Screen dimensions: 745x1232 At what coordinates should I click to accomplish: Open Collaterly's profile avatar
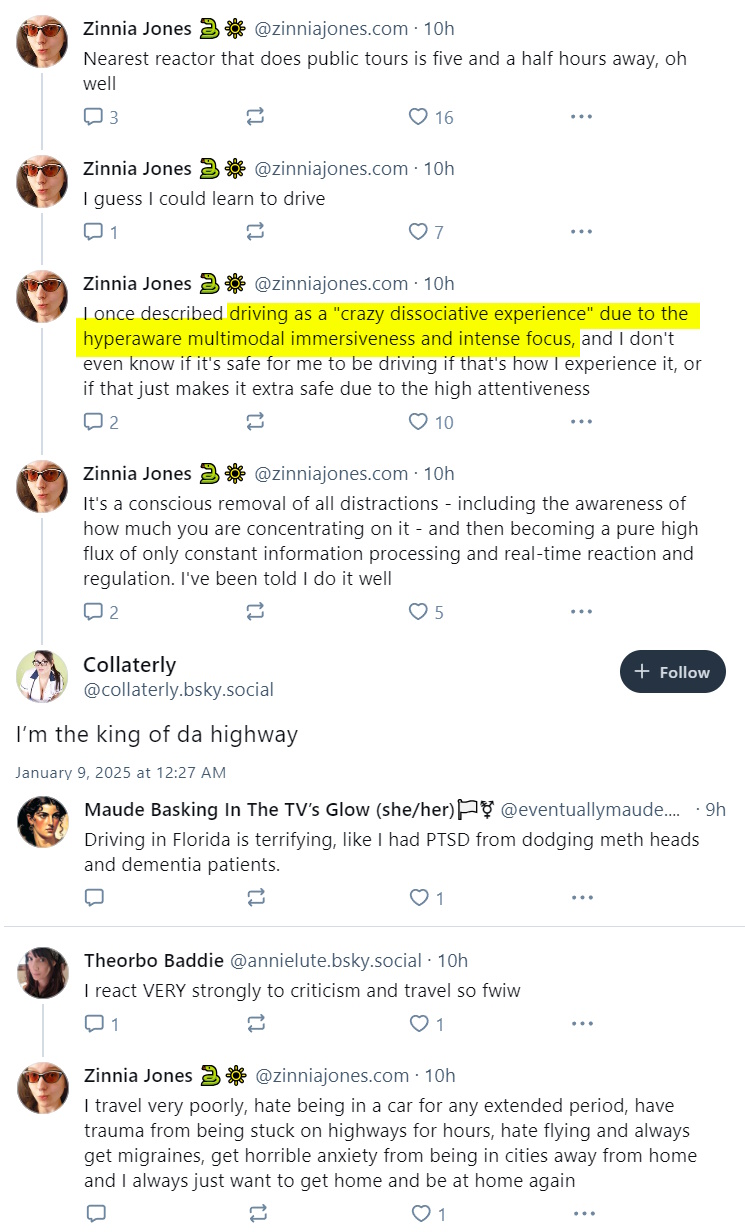(42, 676)
